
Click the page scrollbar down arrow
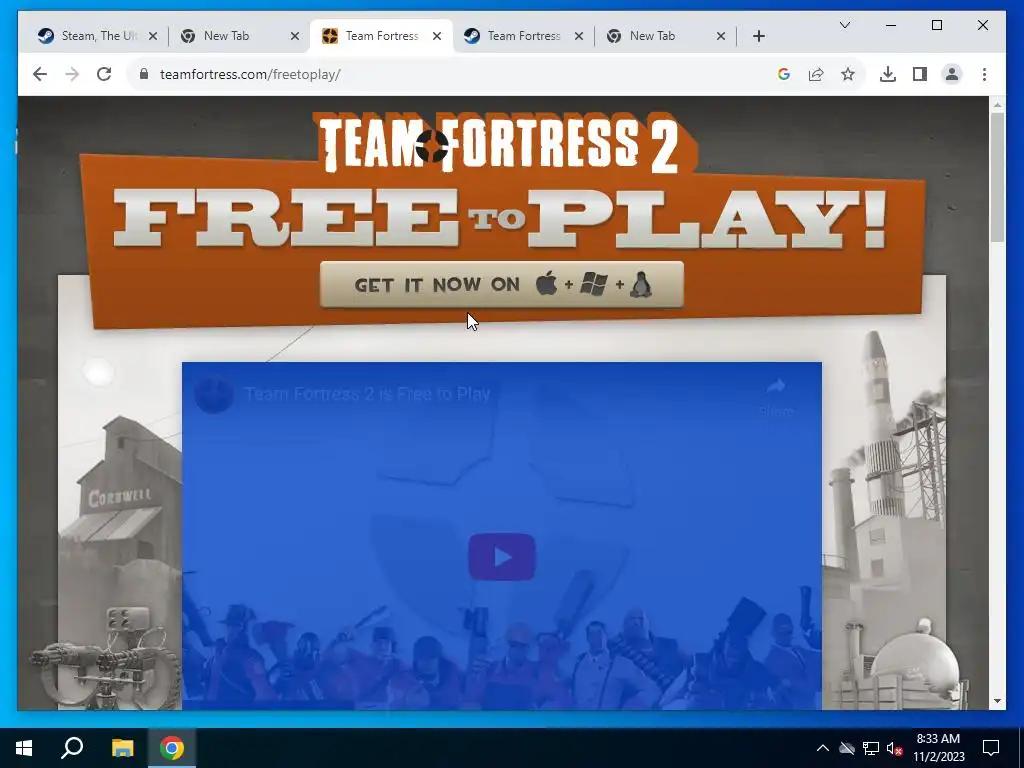coord(997,701)
